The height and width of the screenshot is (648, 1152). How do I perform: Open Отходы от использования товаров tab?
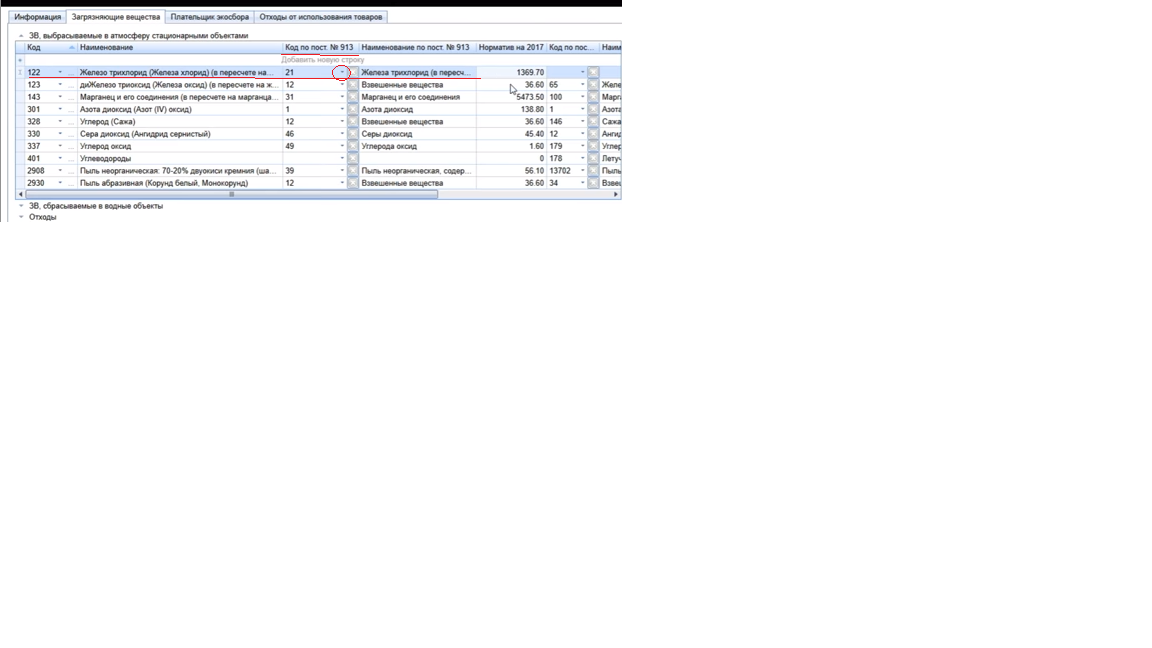point(320,17)
